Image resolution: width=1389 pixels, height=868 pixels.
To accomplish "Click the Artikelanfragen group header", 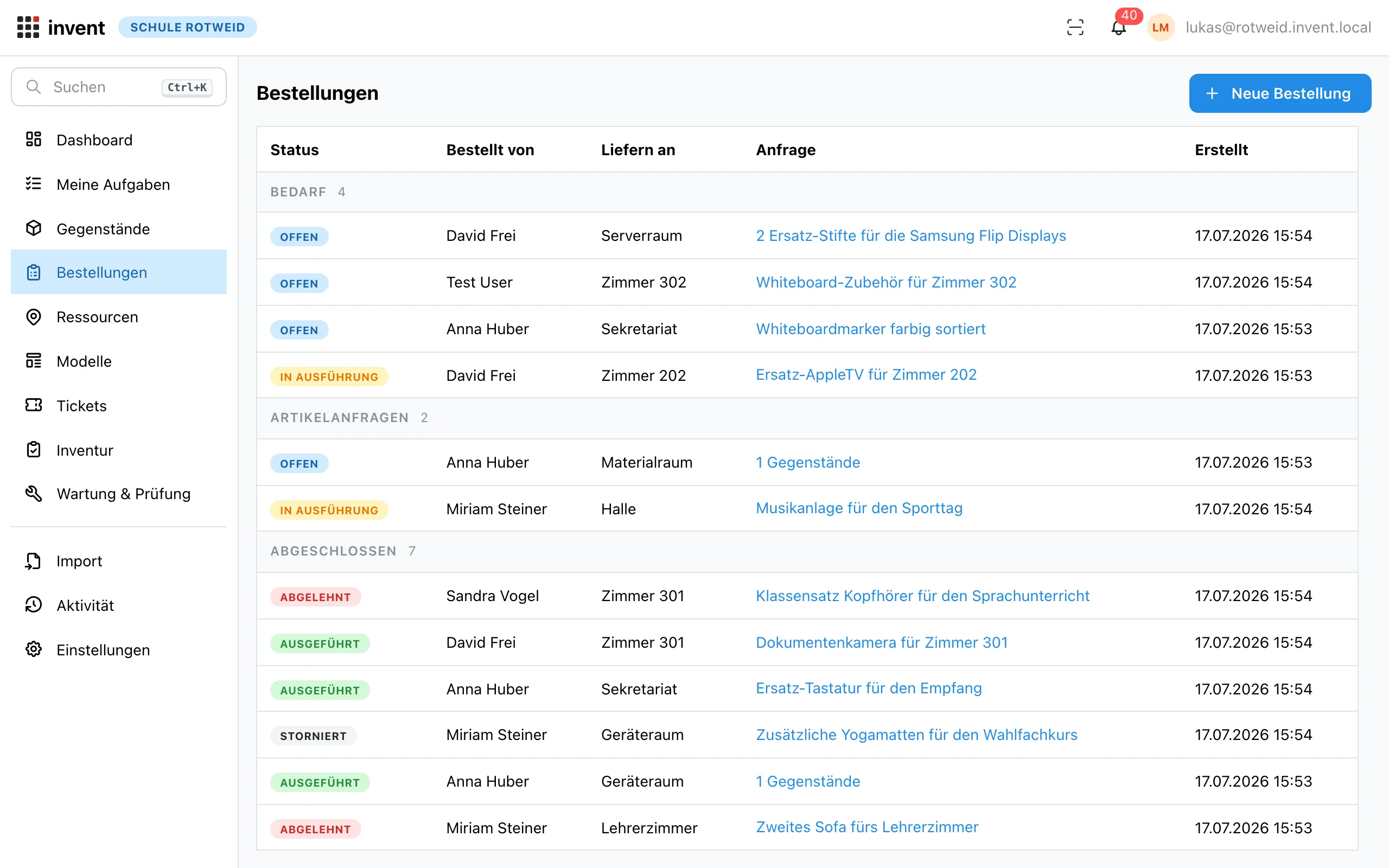I will [807, 417].
